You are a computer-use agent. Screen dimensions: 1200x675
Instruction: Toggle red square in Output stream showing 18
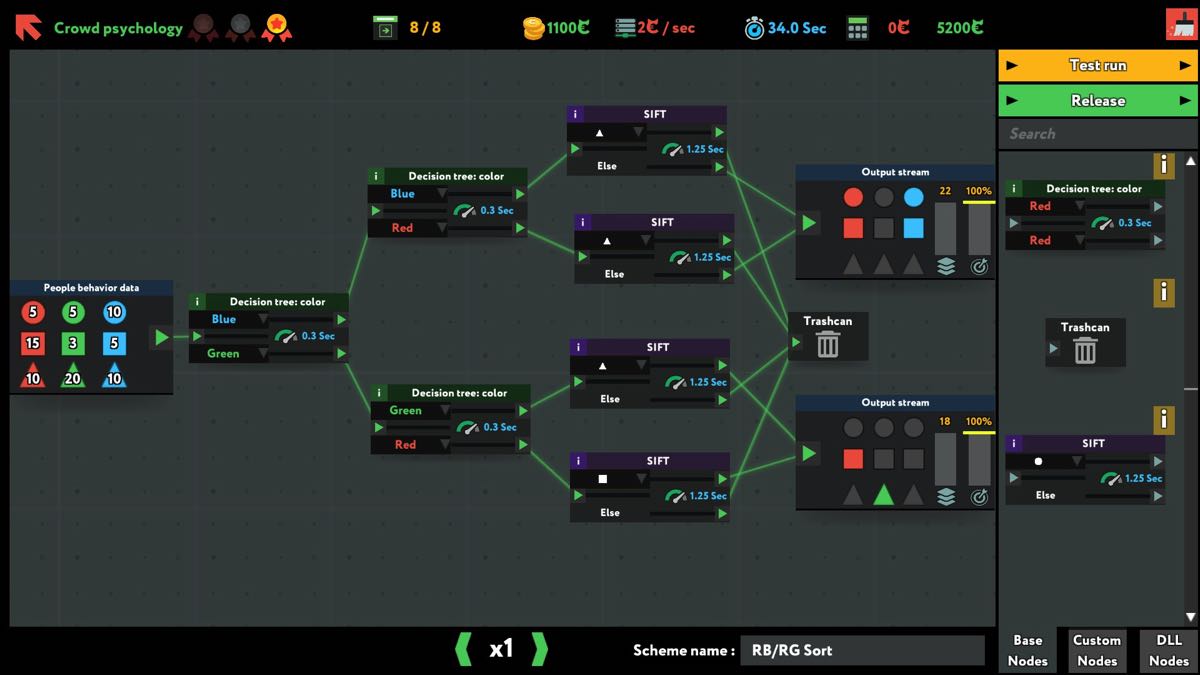[853, 459]
